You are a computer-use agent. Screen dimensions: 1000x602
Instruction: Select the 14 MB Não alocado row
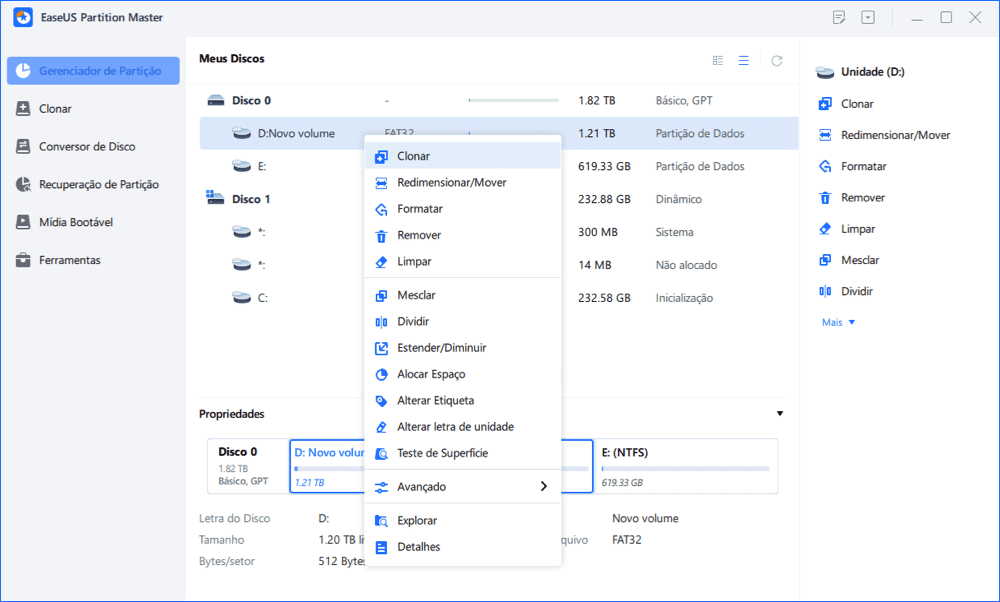click(499, 265)
